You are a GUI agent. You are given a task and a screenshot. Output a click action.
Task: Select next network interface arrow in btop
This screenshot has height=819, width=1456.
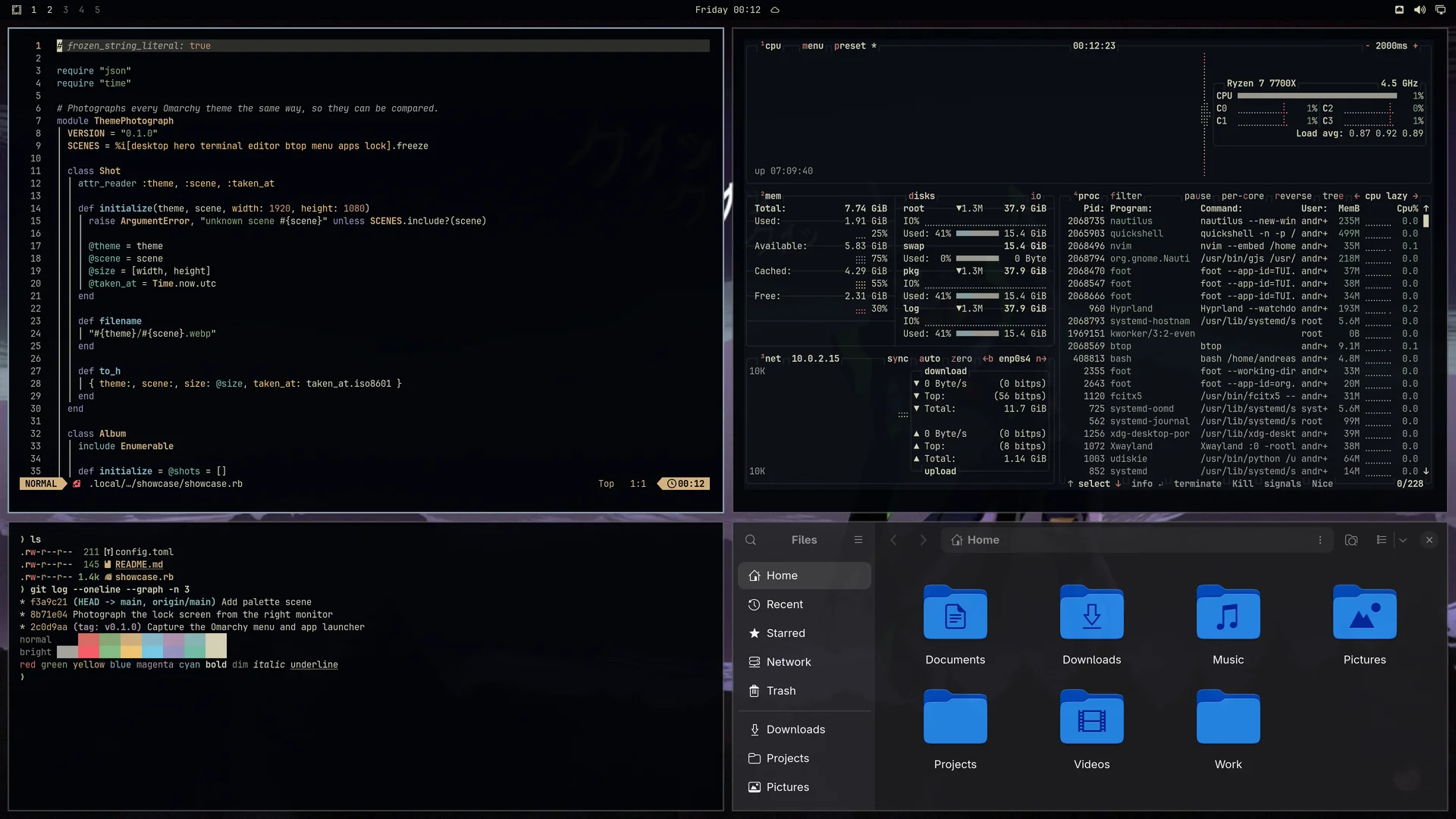pyautogui.click(x=1041, y=359)
